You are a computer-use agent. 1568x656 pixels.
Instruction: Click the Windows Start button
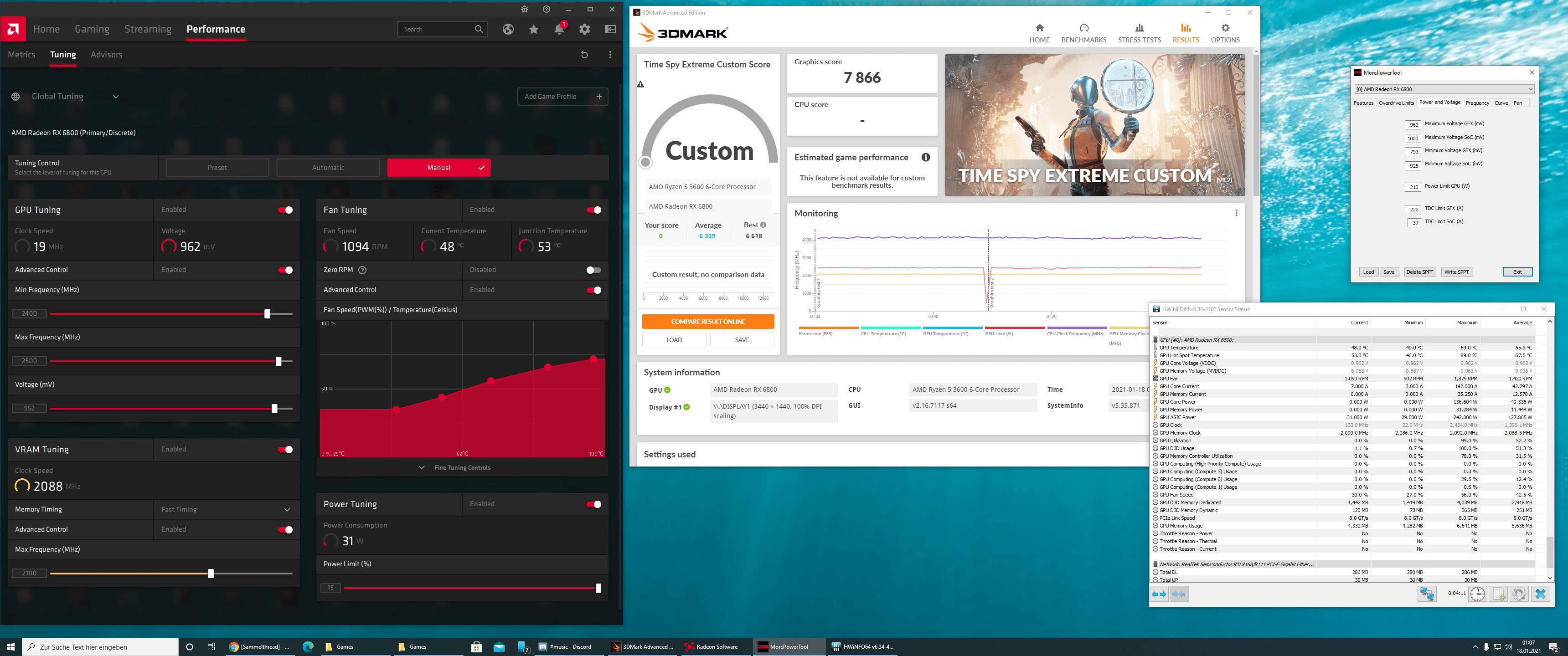10,647
